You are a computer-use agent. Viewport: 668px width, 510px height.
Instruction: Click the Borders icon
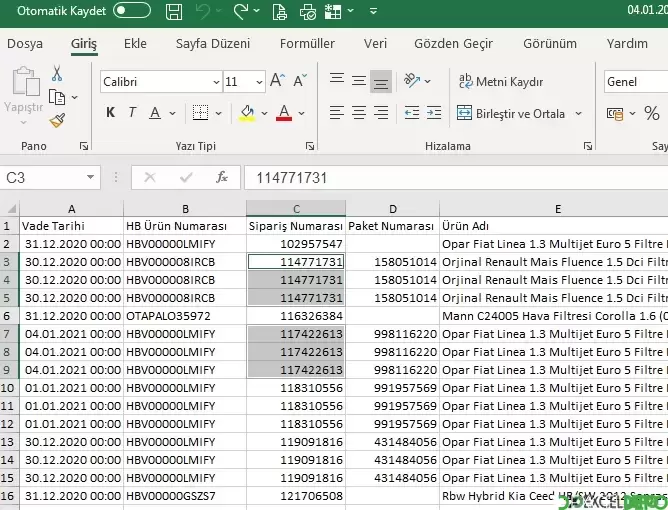coord(200,113)
